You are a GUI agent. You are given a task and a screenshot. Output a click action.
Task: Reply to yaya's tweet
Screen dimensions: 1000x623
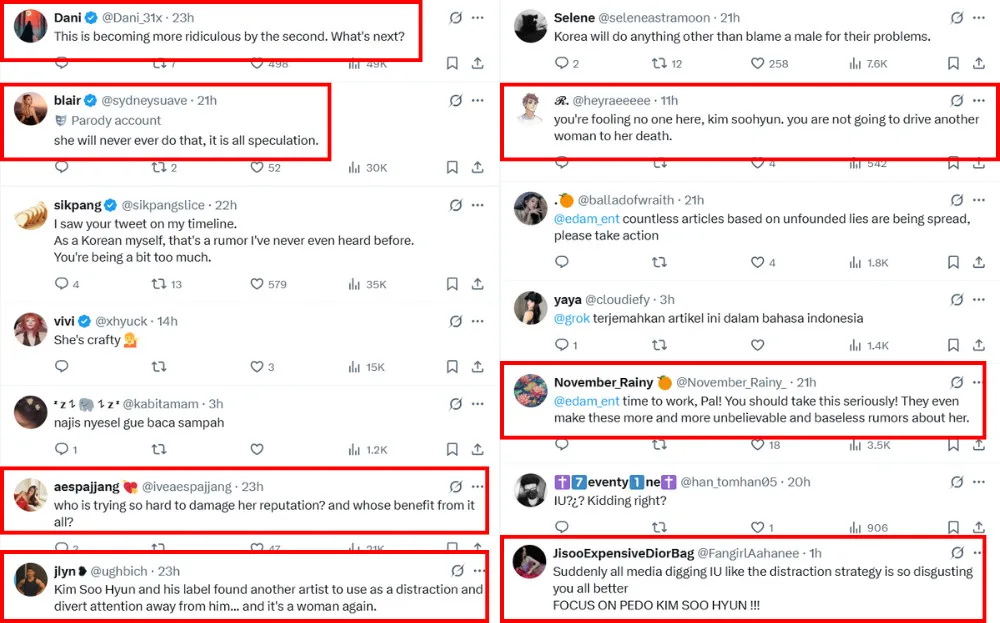point(562,345)
